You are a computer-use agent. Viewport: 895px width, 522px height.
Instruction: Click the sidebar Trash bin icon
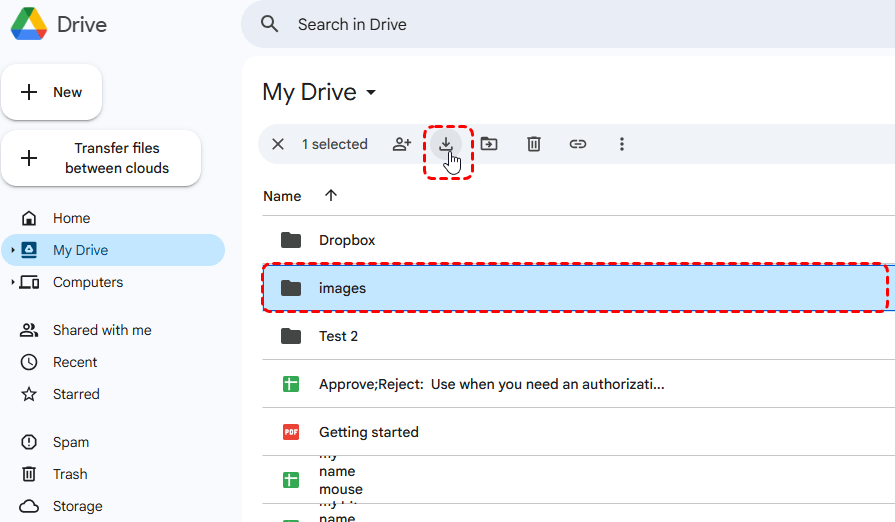point(29,474)
